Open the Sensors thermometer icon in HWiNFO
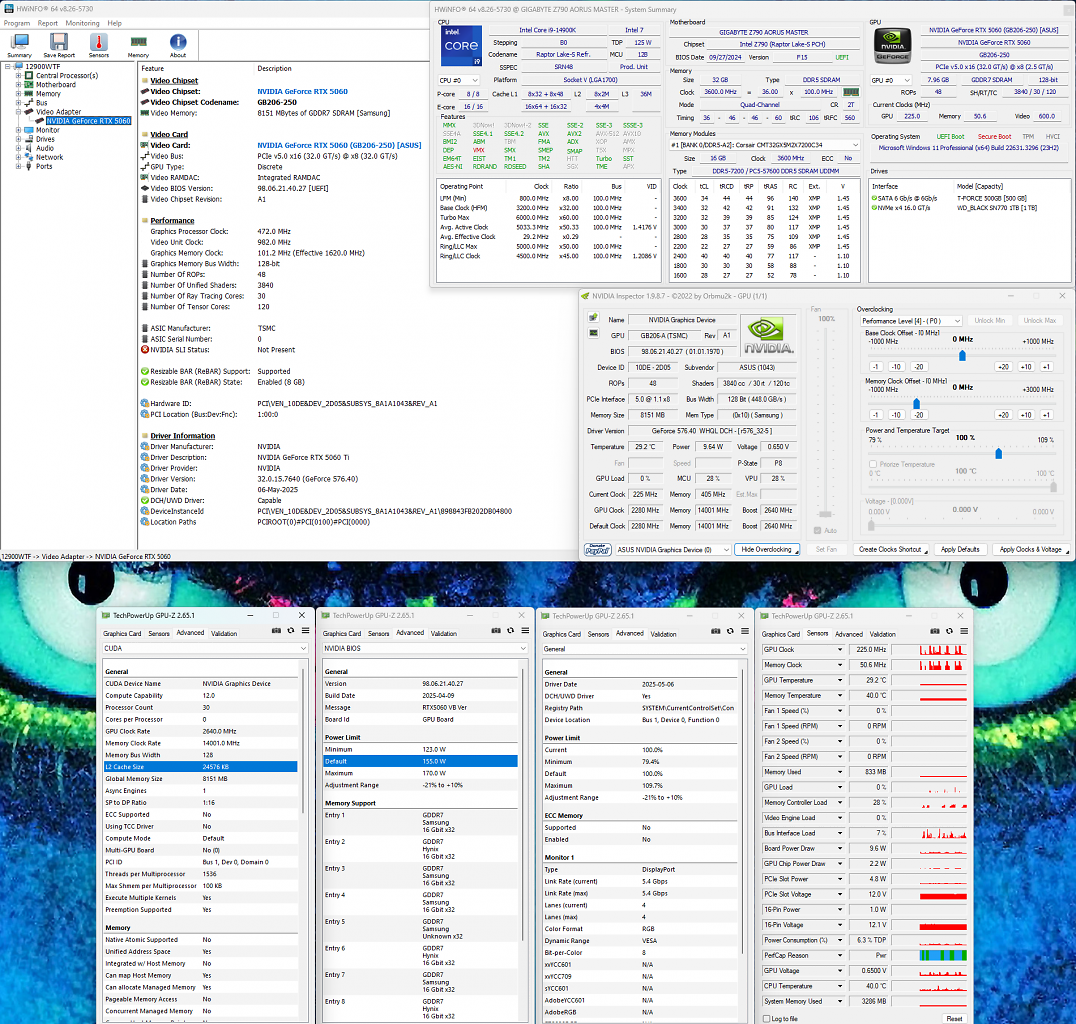The image size is (1076, 1024). 98,45
